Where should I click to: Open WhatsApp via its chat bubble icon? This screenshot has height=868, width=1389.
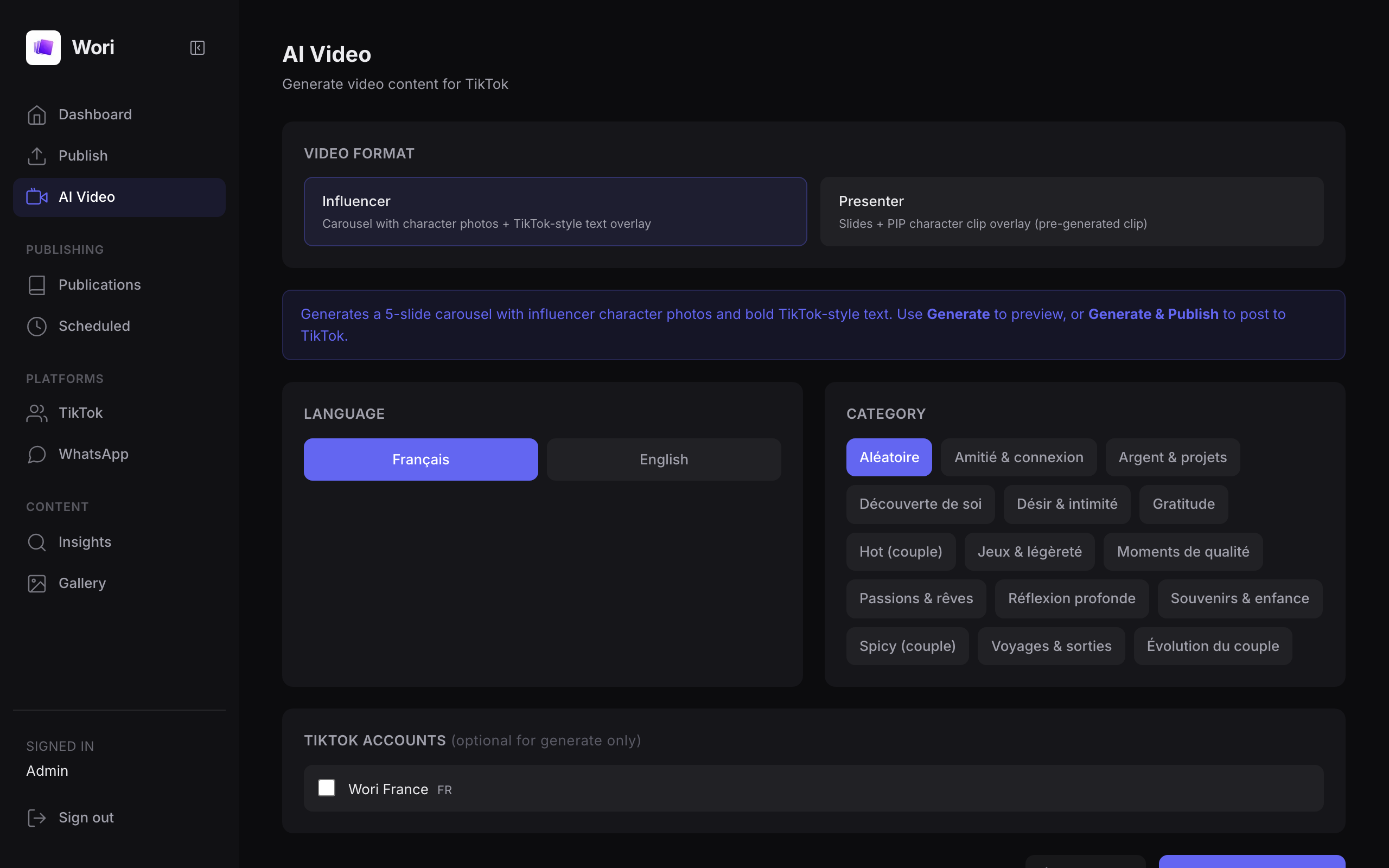click(x=37, y=455)
